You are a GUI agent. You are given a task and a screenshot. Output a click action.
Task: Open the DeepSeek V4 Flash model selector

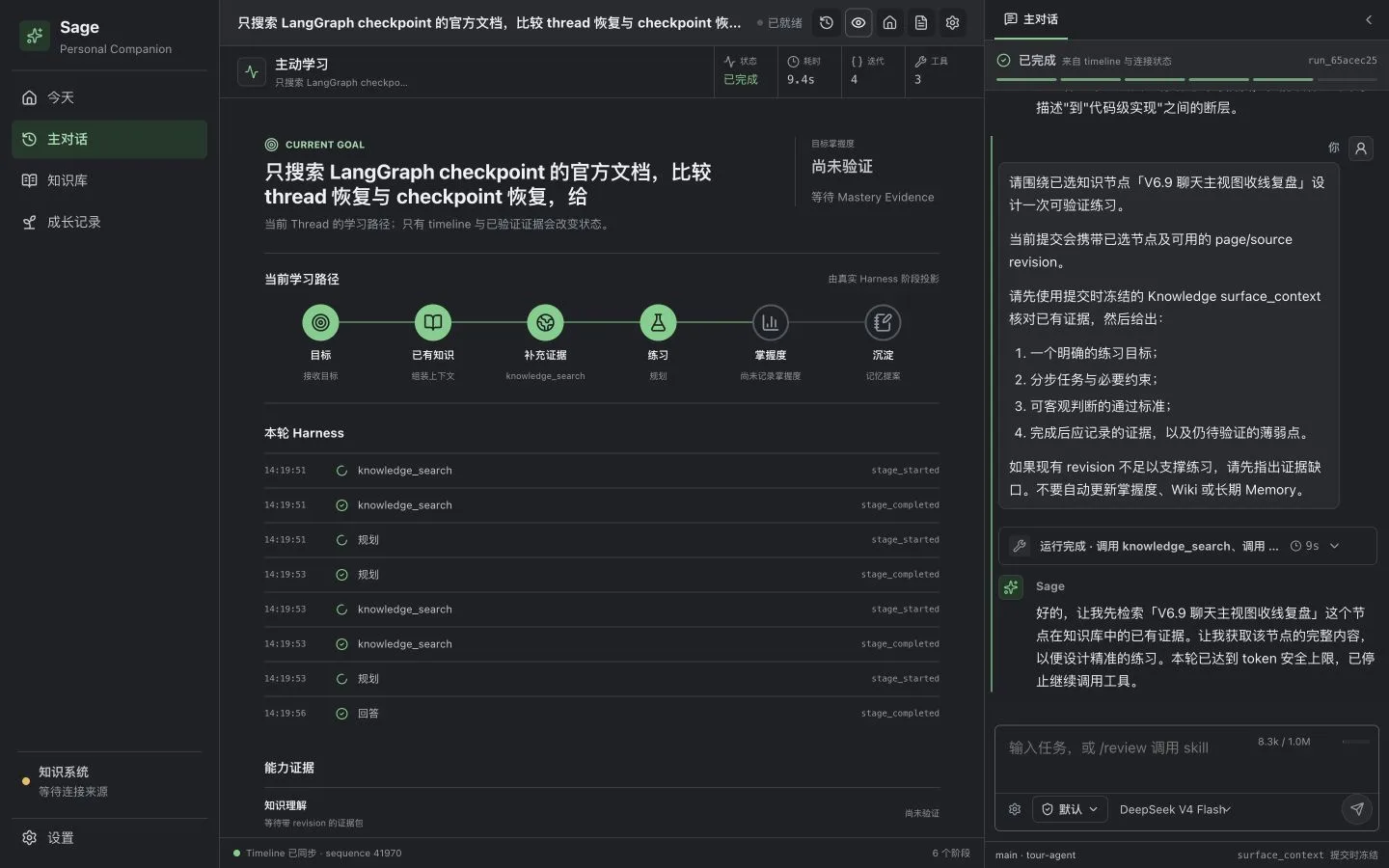(x=1175, y=809)
